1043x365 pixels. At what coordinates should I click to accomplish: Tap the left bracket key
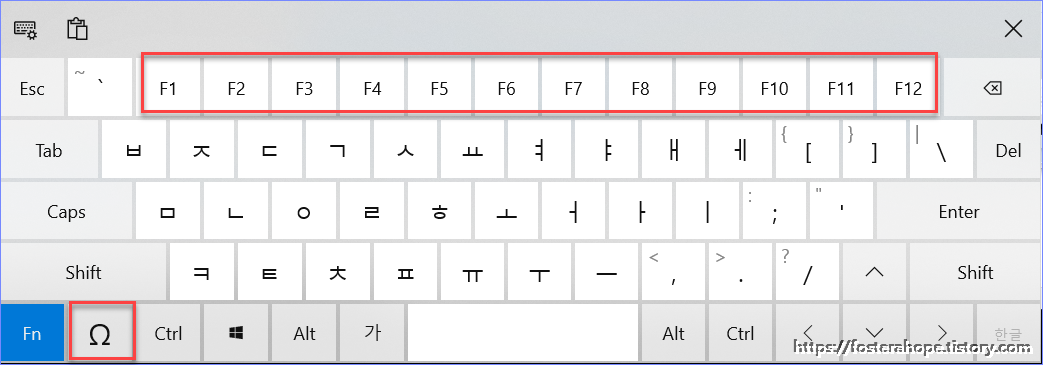coord(808,151)
